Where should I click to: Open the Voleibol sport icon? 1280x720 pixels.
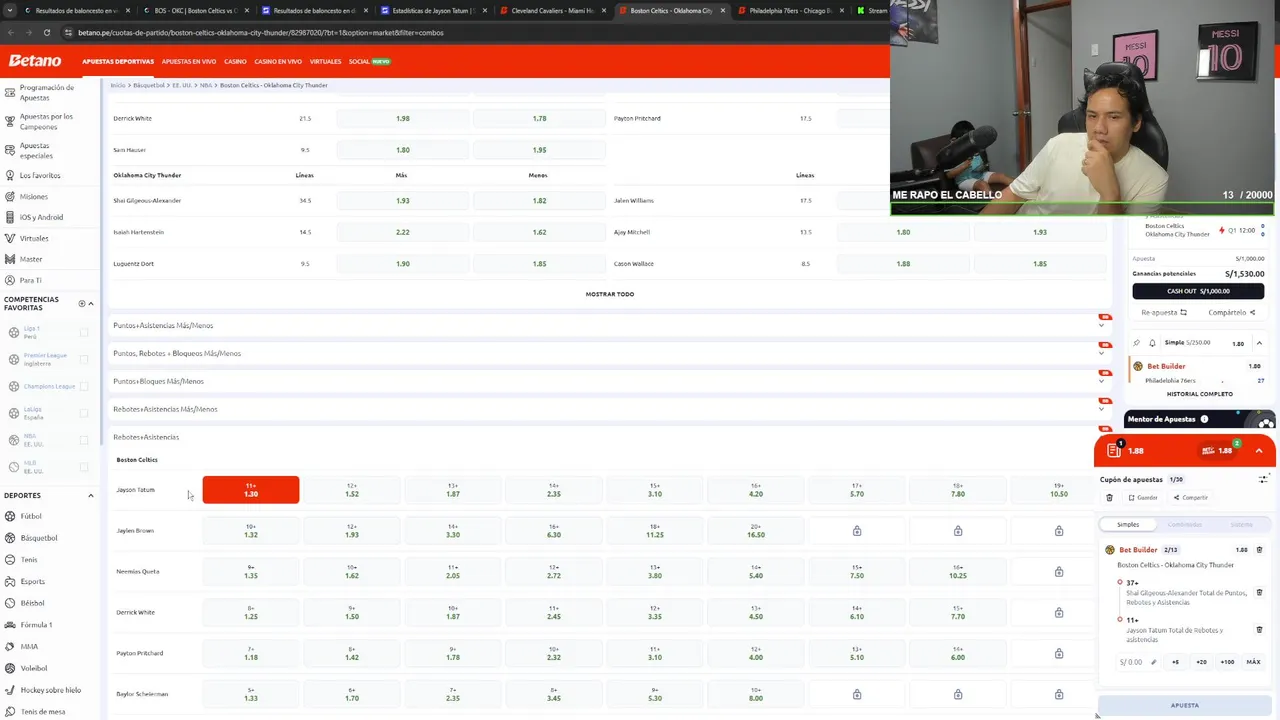(10, 668)
